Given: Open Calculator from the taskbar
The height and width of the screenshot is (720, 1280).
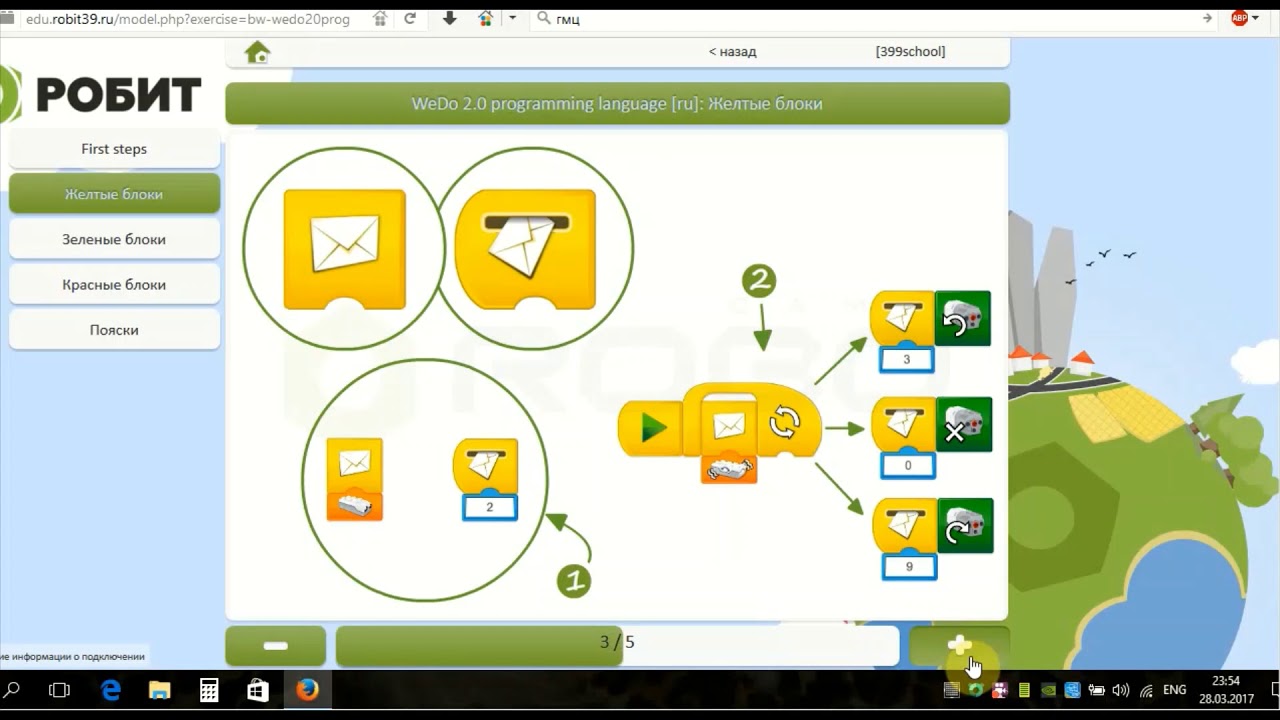Looking at the screenshot, I should 209,690.
